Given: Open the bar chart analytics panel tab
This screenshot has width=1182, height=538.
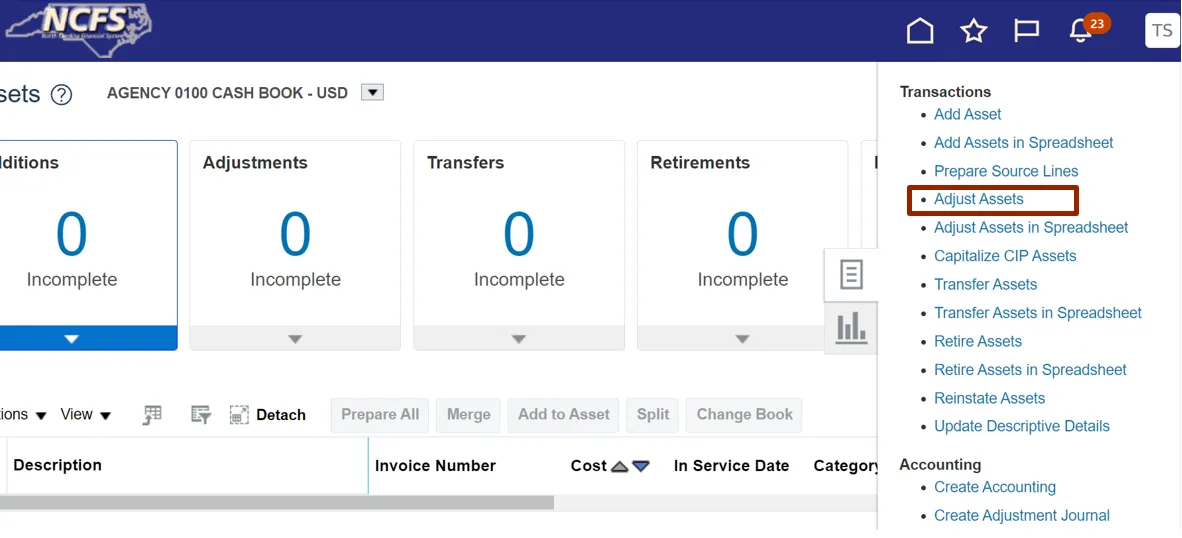Looking at the screenshot, I should click(851, 327).
